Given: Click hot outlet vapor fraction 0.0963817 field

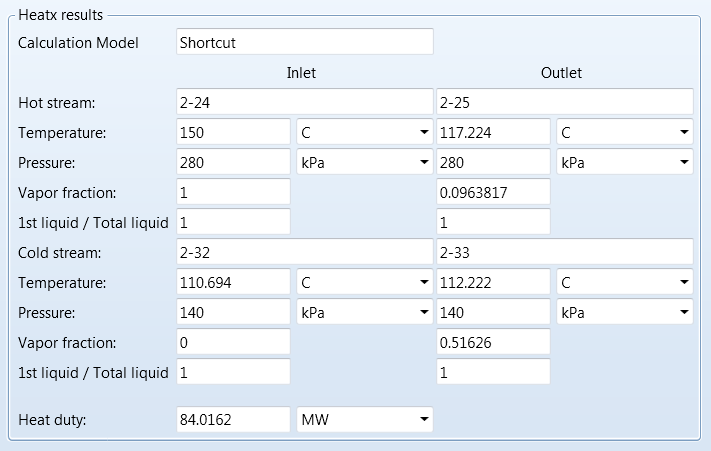Looking at the screenshot, I should pyautogui.click(x=494, y=192).
